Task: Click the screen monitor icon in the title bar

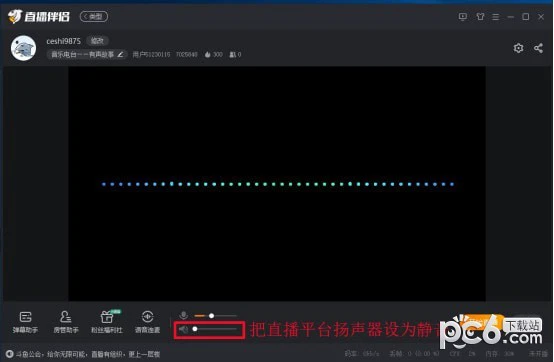Action: click(462, 17)
